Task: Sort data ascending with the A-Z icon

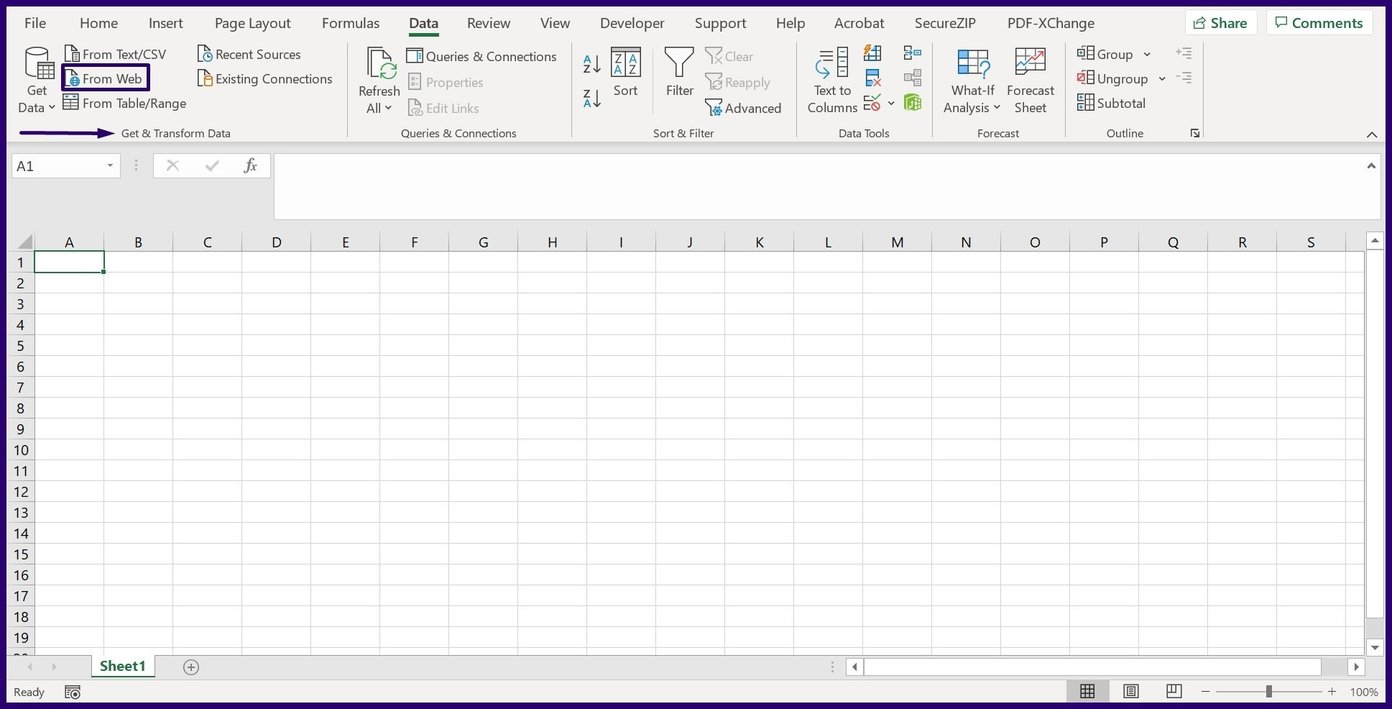Action: (x=590, y=62)
